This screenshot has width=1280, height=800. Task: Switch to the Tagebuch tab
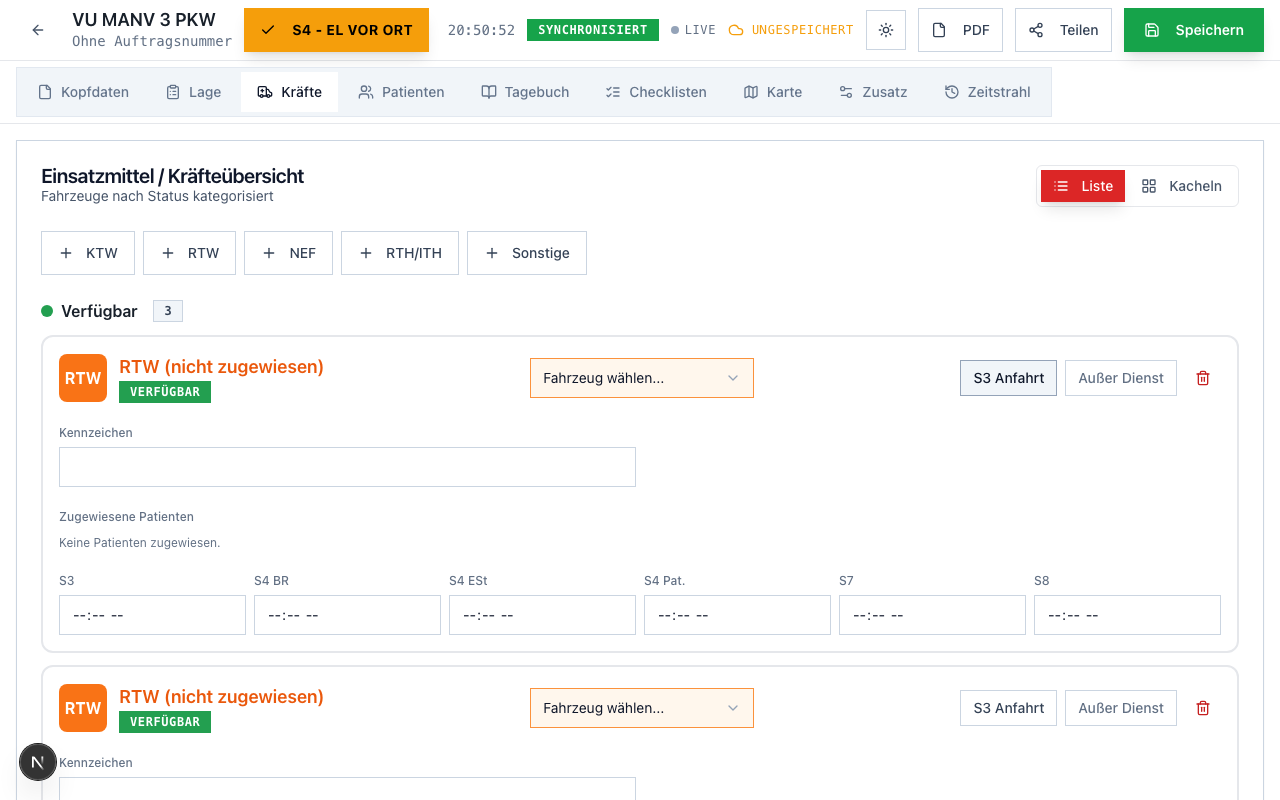[525, 92]
